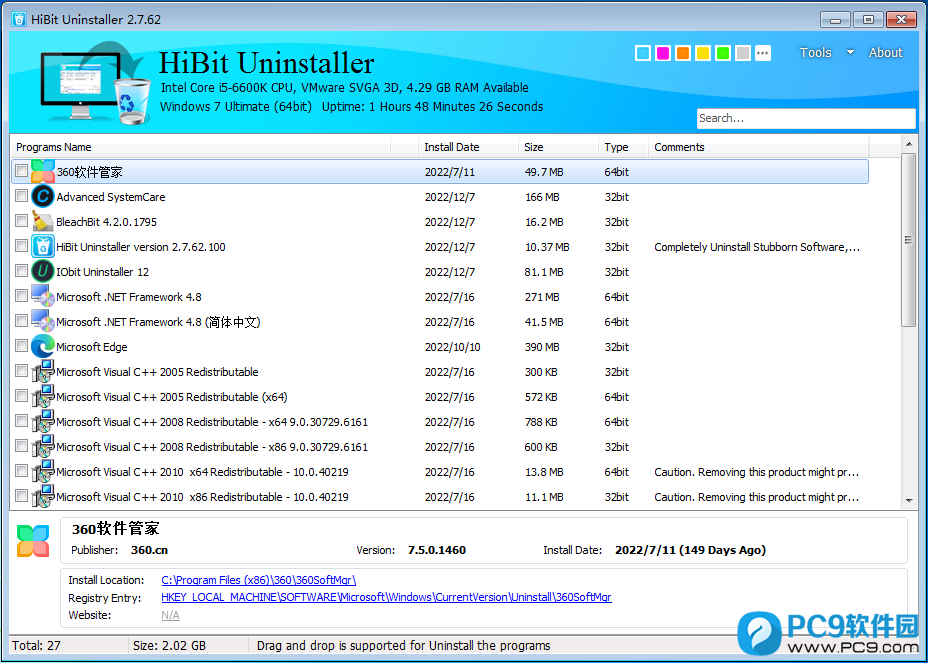Screen dimensions: 928x663
Task: Sort by the Size column header
Action: 558,147
